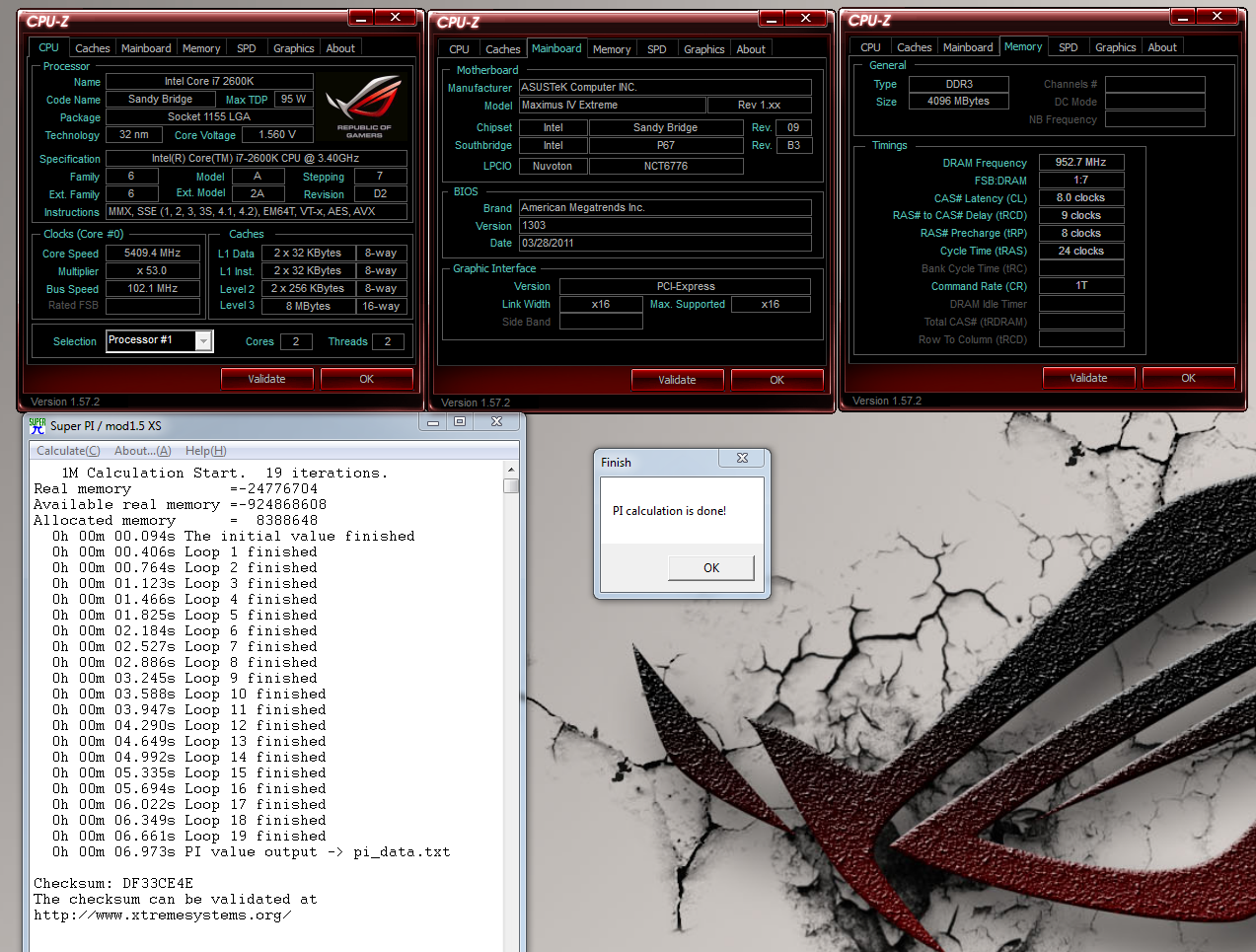
Task: Click the Max TDP 95 W value
Action: pyautogui.click(x=294, y=100)
